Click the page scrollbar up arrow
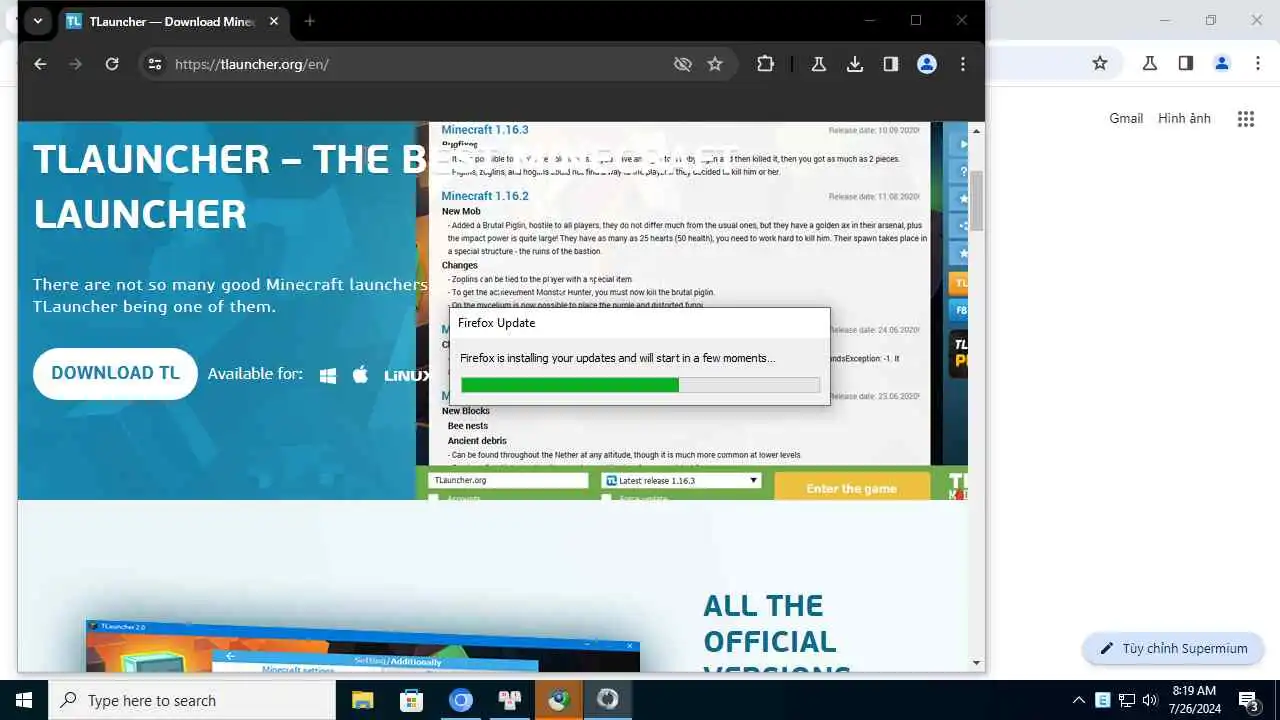 tap(977, 130)
